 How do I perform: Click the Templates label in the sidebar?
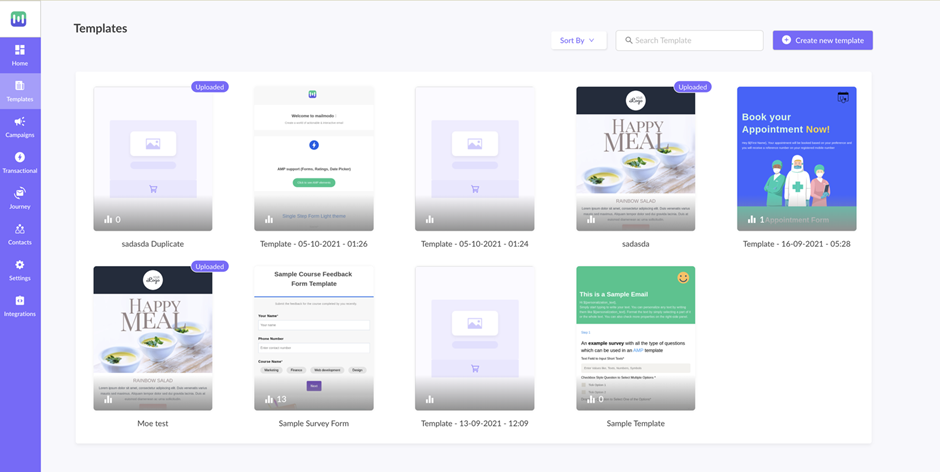coord(20,99)
